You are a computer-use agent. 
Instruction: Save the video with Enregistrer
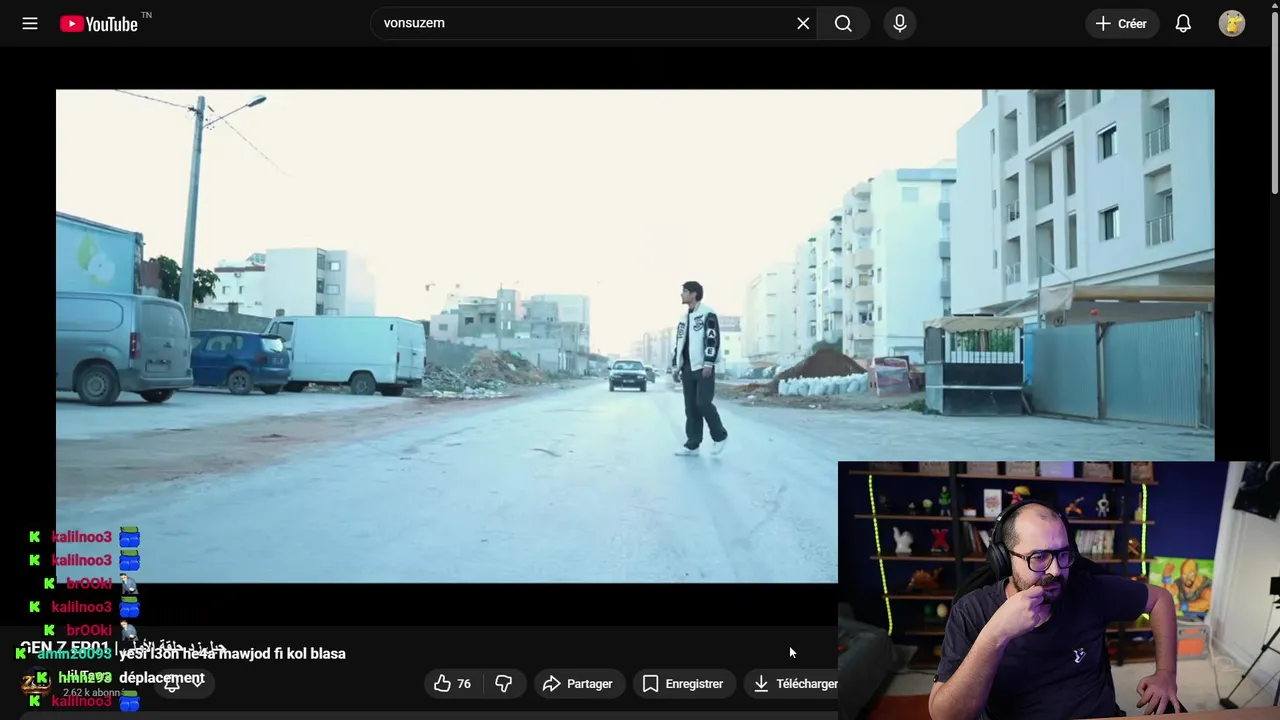coord(683,684)
